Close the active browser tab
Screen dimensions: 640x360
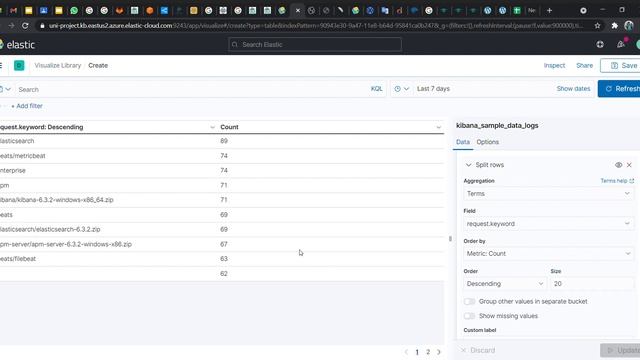tap(298, 11)
